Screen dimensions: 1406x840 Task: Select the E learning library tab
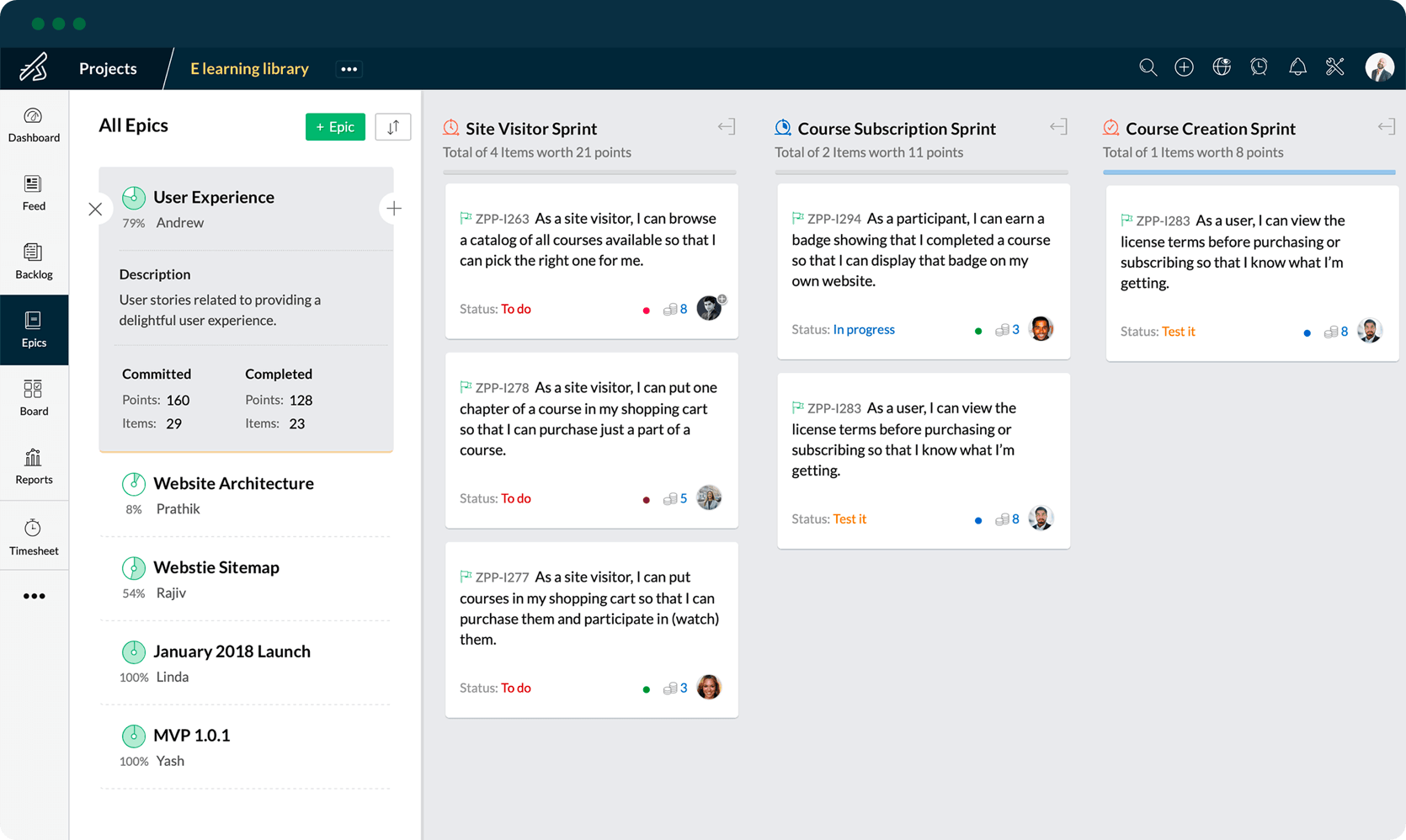(x=248, y=68)
